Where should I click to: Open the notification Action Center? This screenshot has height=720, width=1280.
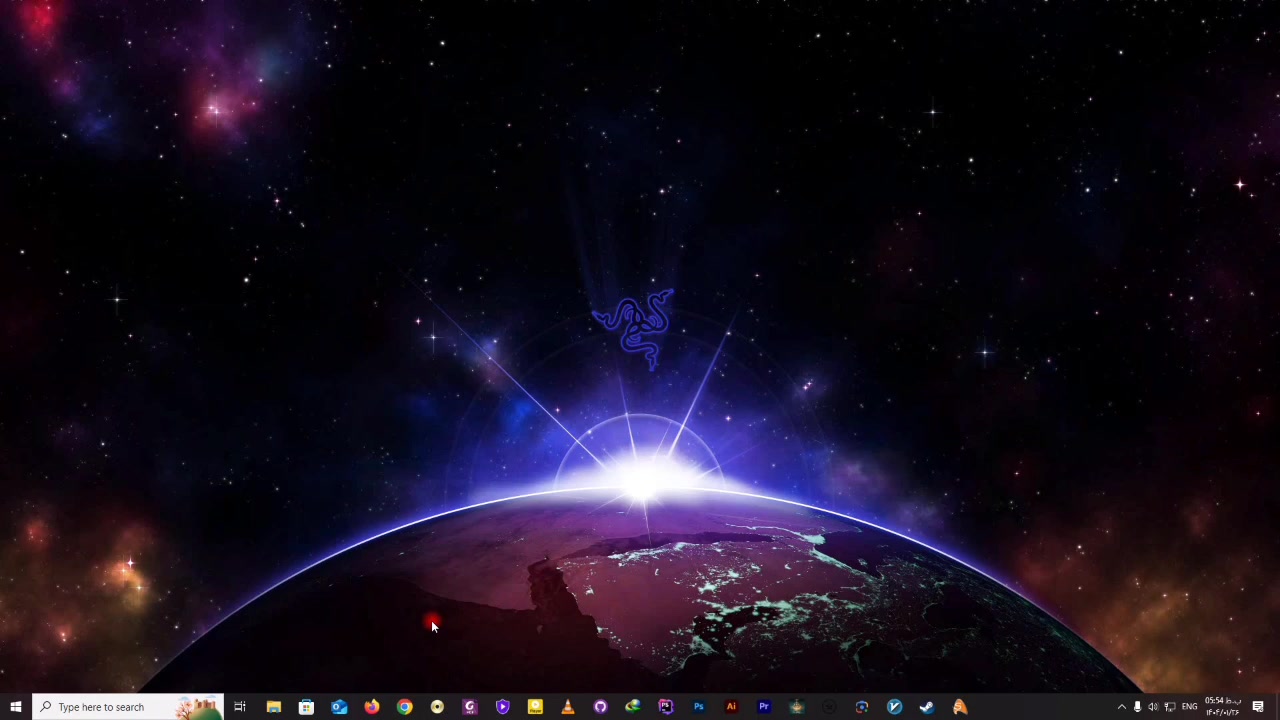pos(1258,707)
